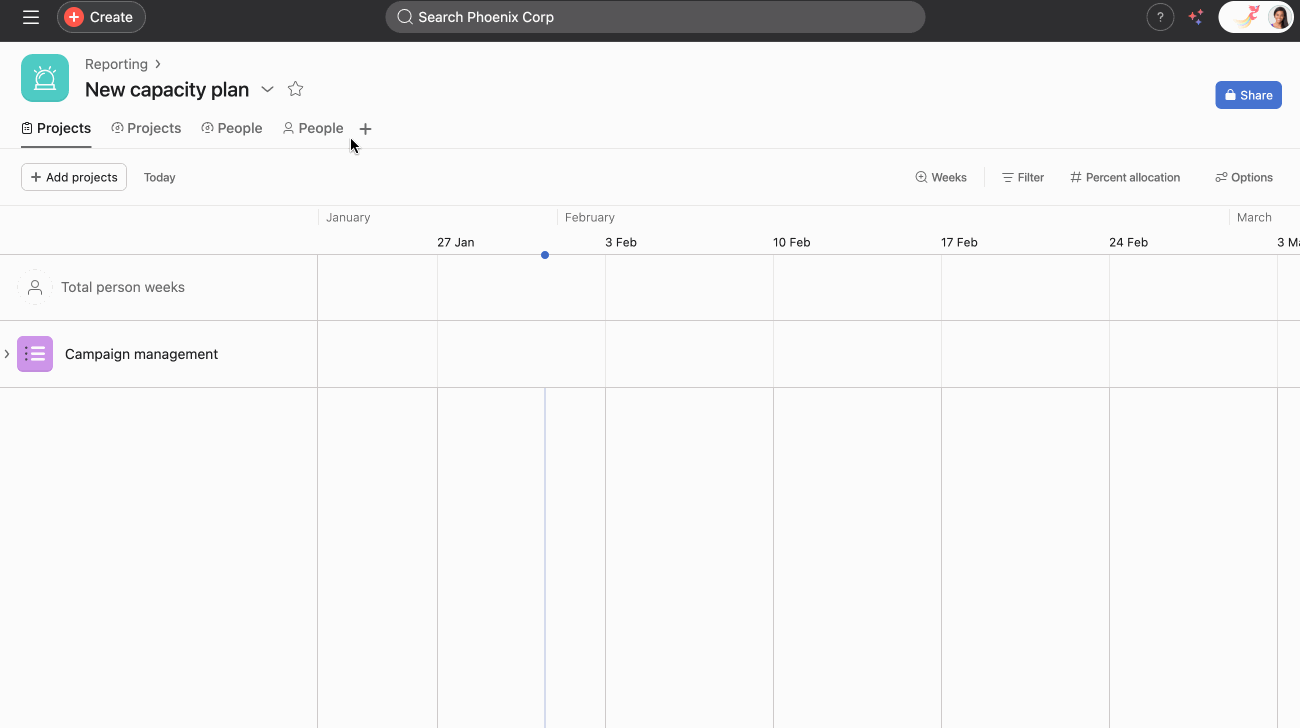Click the Today button
1300x728 pixels.
[x=159, y=177]
